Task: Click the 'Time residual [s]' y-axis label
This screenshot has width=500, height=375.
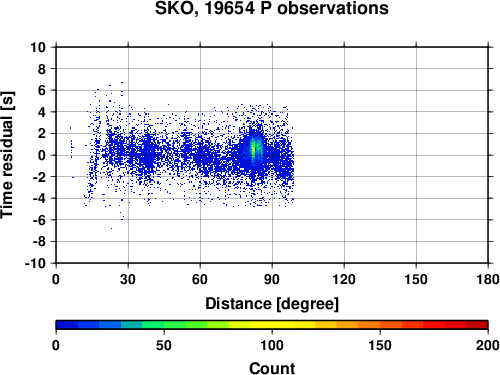Action: (7, 155)
